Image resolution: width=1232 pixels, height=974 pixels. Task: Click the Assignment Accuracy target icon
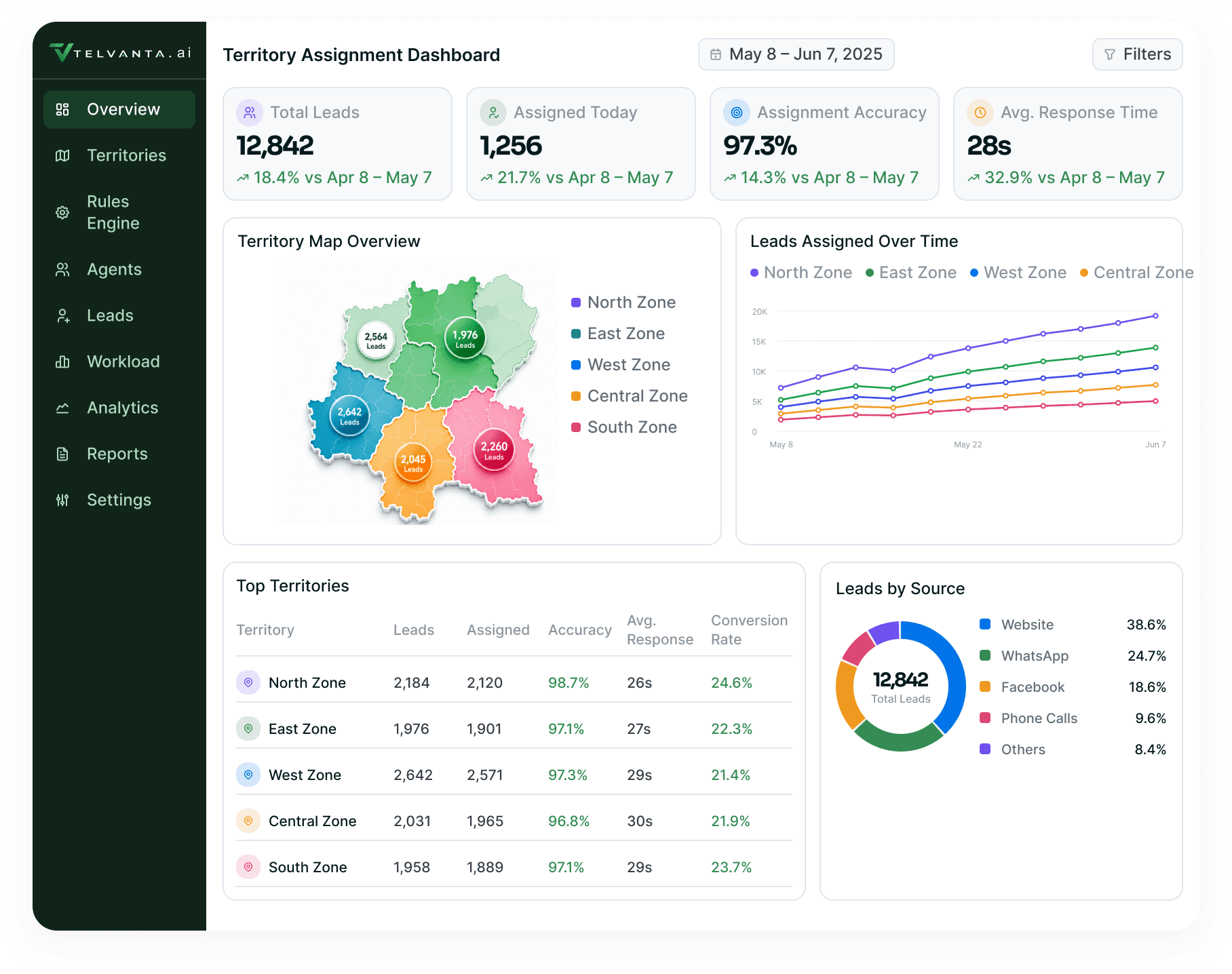click(737, 113)
